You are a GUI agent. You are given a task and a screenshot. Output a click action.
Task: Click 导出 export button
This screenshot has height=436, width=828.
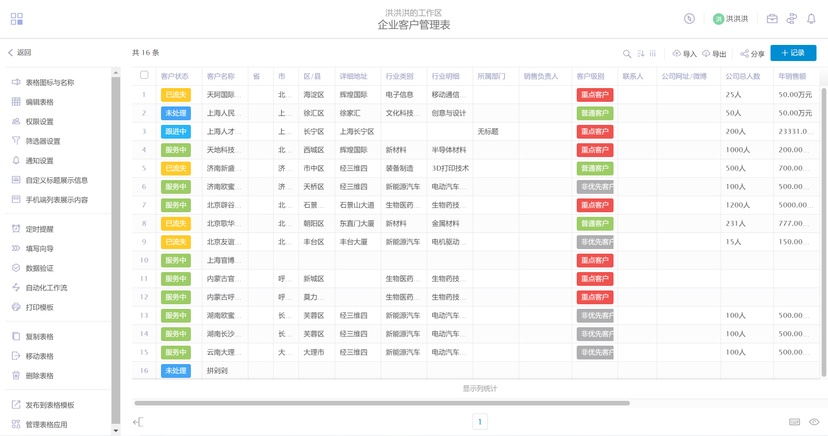714,53
